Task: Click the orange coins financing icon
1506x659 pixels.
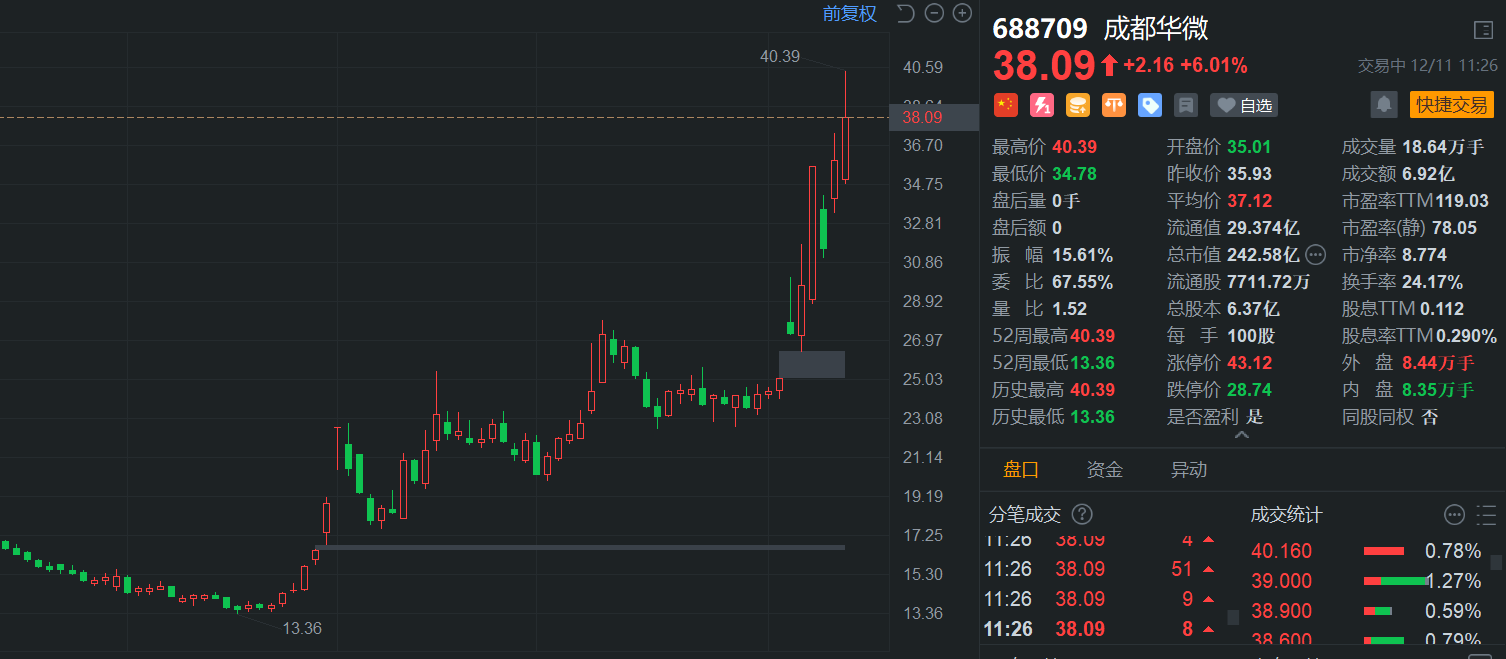Action: point(1077,105)
